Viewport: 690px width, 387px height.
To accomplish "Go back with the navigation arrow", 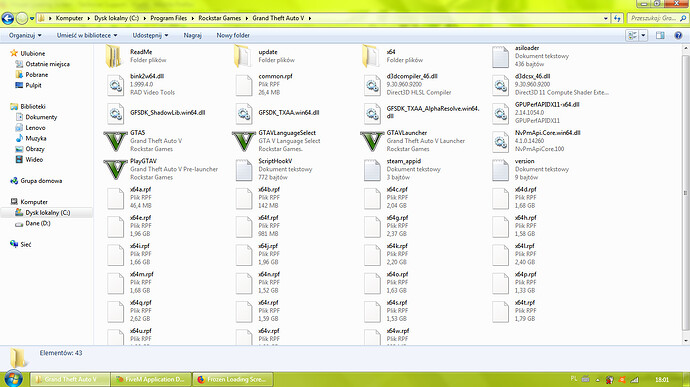I will click(7, 18).
